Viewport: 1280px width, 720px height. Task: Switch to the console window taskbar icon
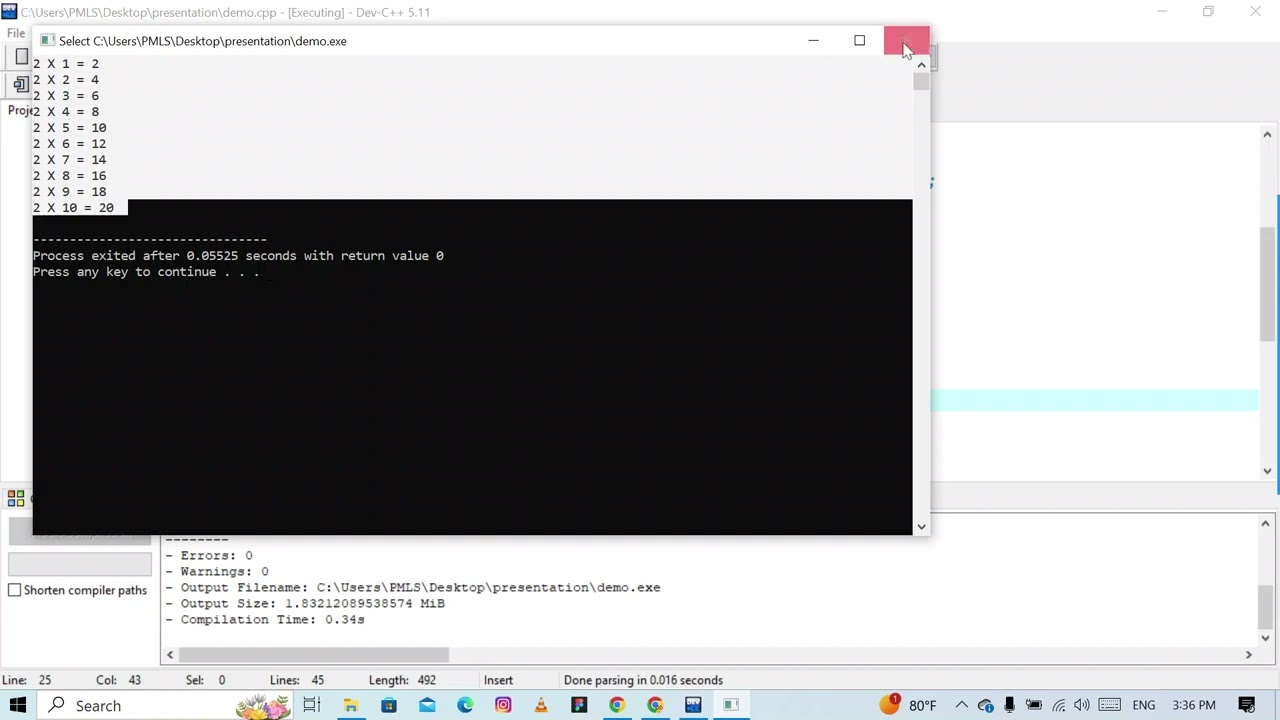click(x=731, y=705)
